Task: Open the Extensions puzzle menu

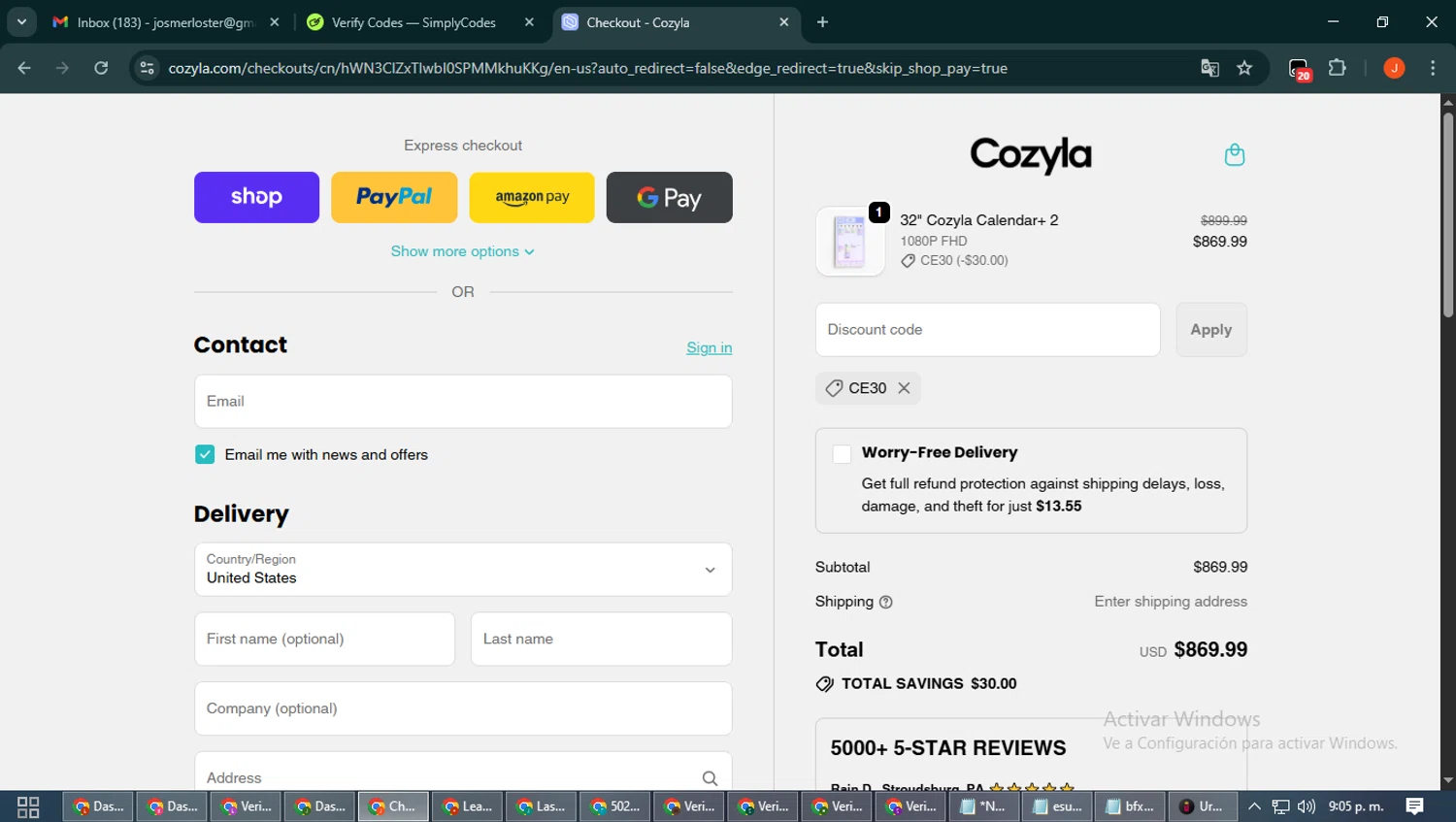Action: point(1338,68)
